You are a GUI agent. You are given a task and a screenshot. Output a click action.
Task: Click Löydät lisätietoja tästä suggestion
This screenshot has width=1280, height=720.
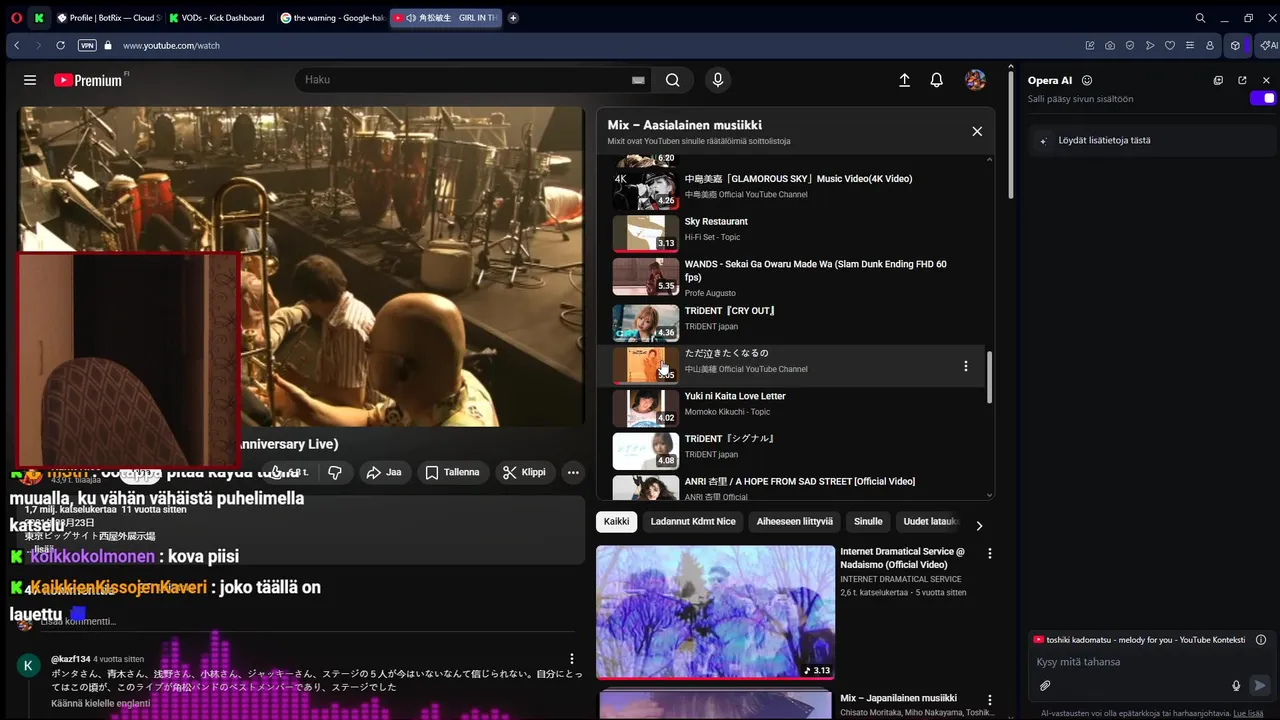click(x=1150, y=141)
